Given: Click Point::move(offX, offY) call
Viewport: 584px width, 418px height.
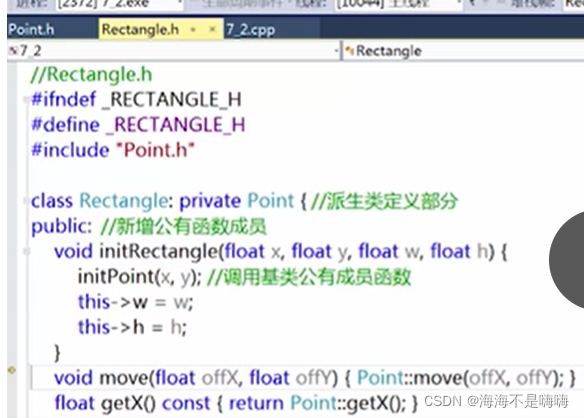Looking at the screenshot, I should point(460,378).
